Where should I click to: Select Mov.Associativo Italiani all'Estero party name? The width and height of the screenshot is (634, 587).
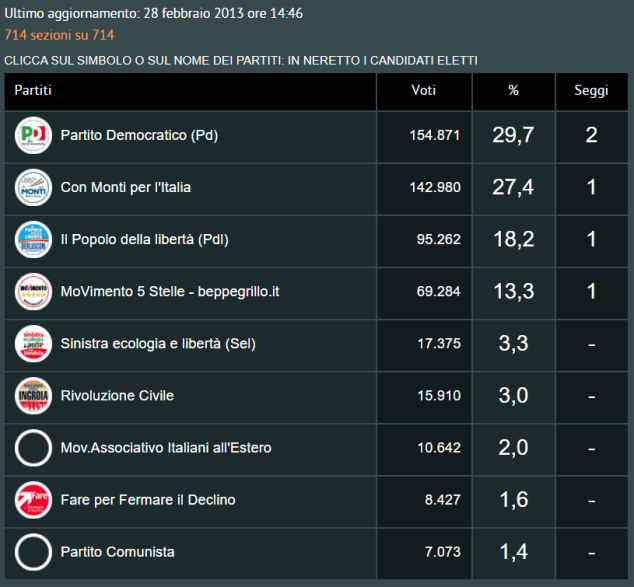click(x=166, y=447)
